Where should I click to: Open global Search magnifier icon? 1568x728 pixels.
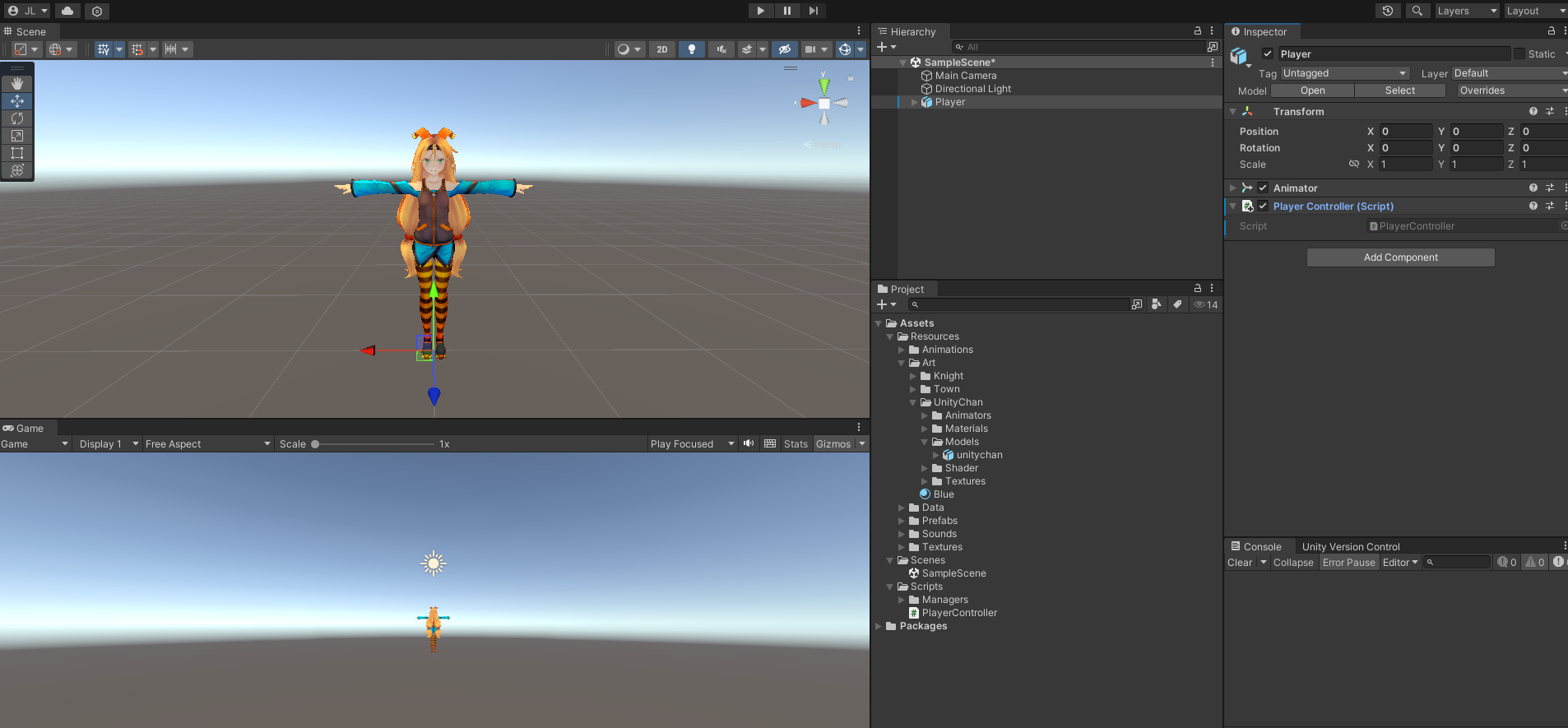coord(1417,11)
